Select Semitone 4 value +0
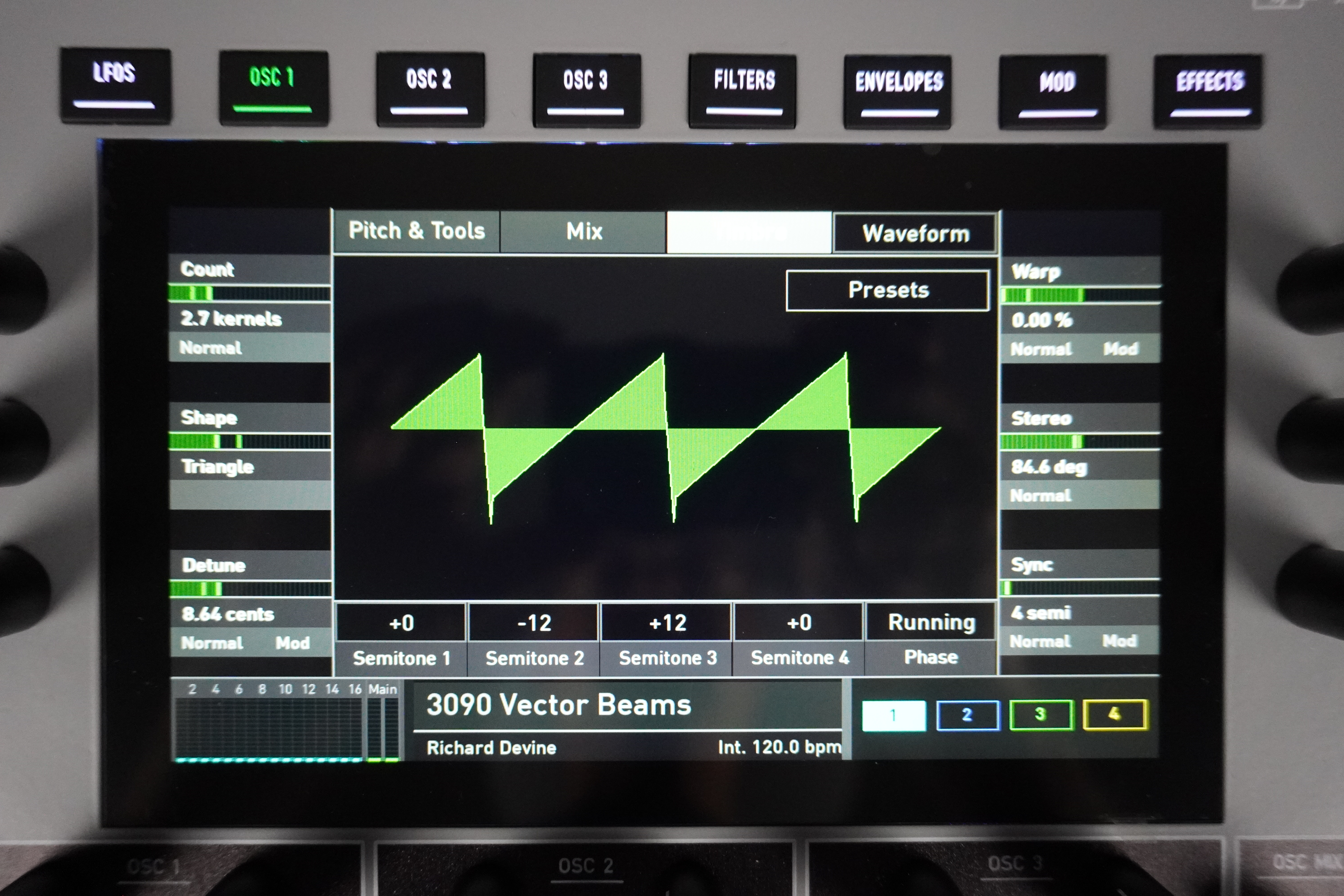Image resolution: width=1344 pixels, height=896 pixels. pyautogui.click(x=799, y=622)
